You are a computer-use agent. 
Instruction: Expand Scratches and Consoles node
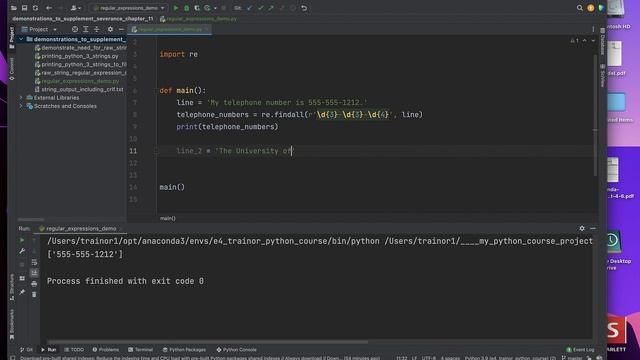tap(21, 106)
